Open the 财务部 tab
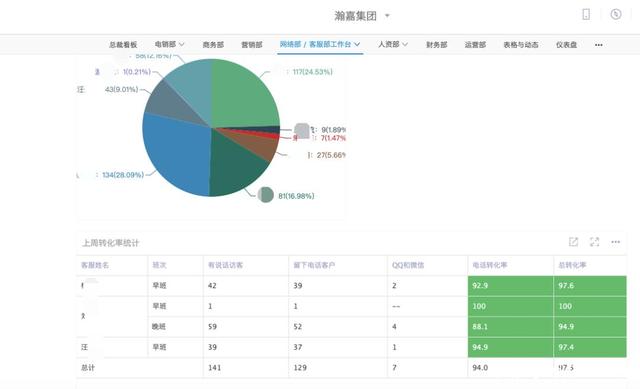This screenshot has width=640, height=389. (x=436, y=44)
